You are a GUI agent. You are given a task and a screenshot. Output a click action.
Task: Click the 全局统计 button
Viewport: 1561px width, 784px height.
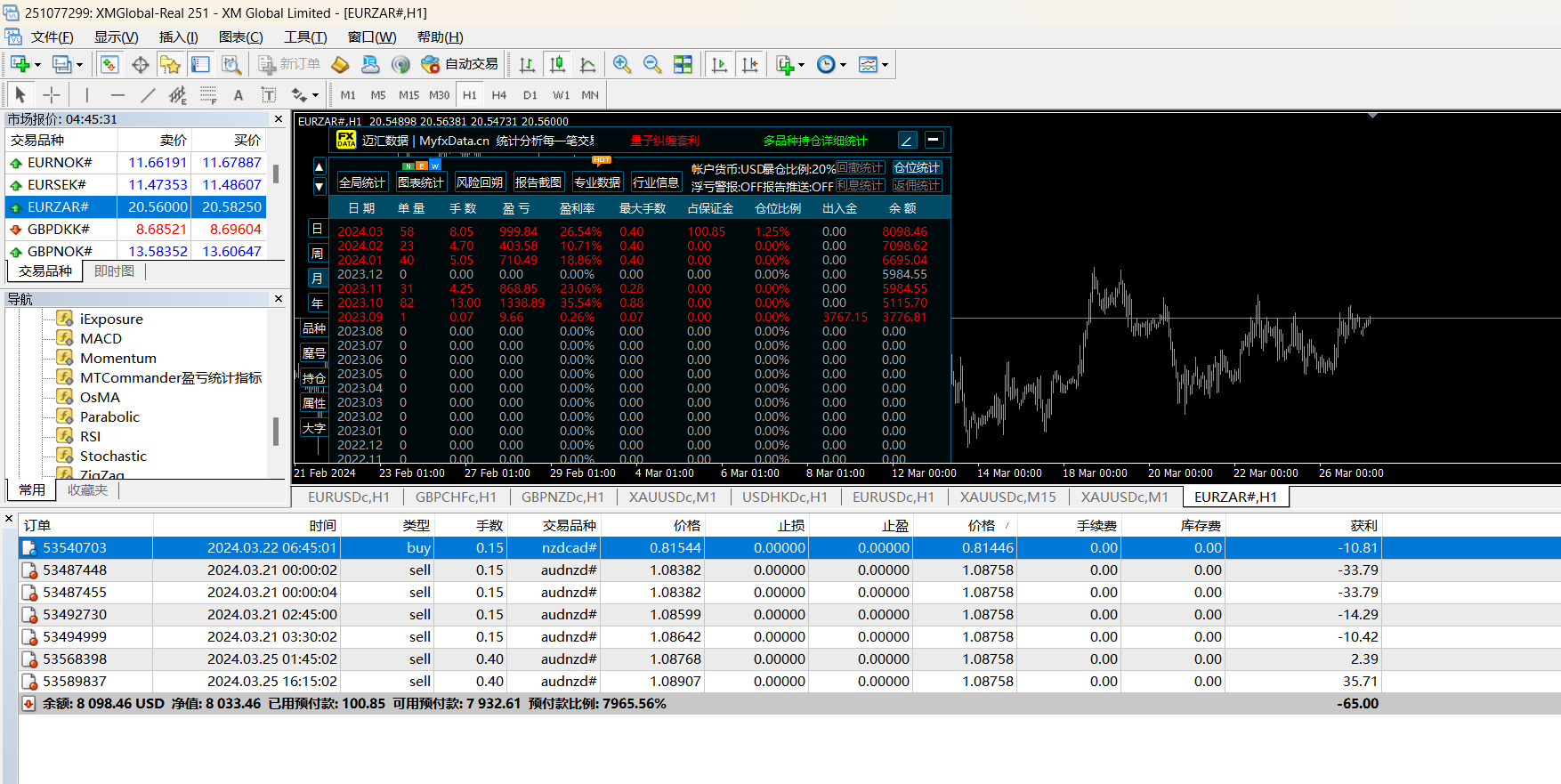click(361, 182)
